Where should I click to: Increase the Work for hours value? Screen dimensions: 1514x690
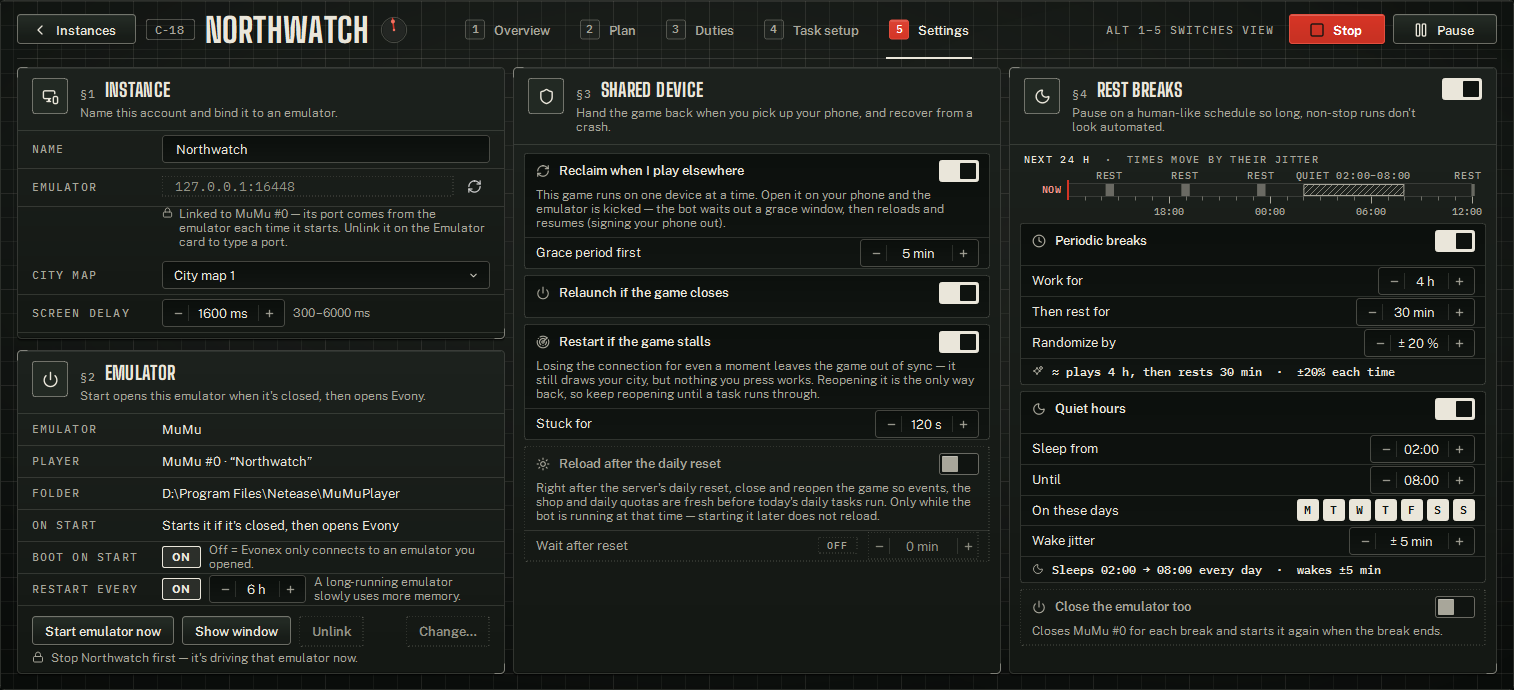click(1459, 281)
